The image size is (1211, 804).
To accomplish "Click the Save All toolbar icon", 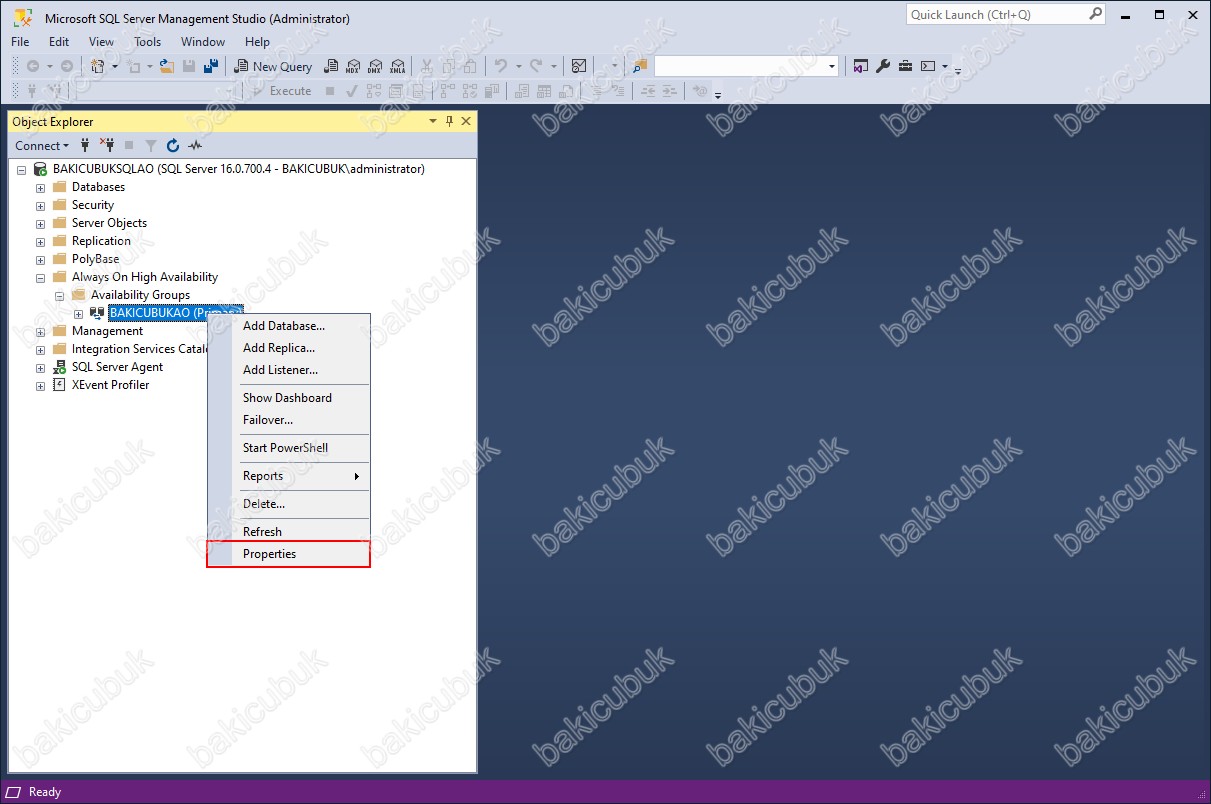I will point(211,66).
